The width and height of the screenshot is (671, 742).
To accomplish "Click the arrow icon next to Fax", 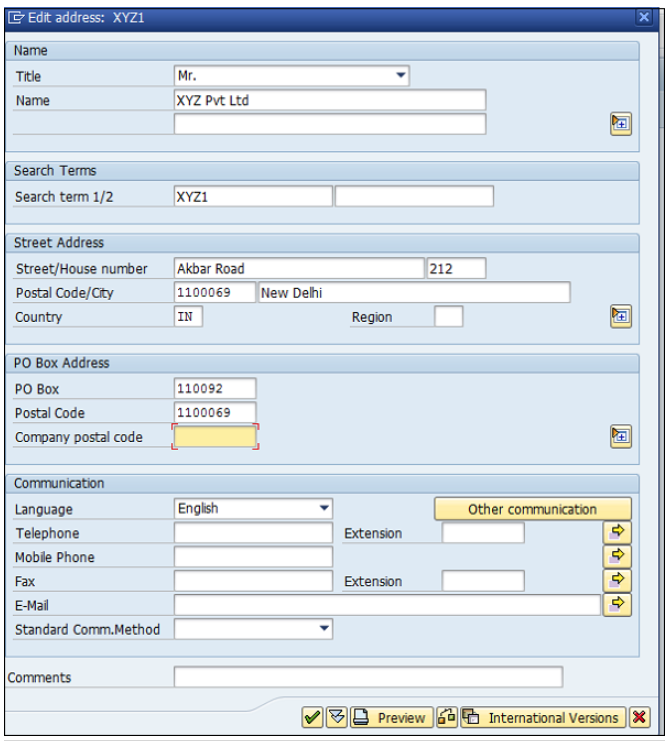I will point(618,580).
